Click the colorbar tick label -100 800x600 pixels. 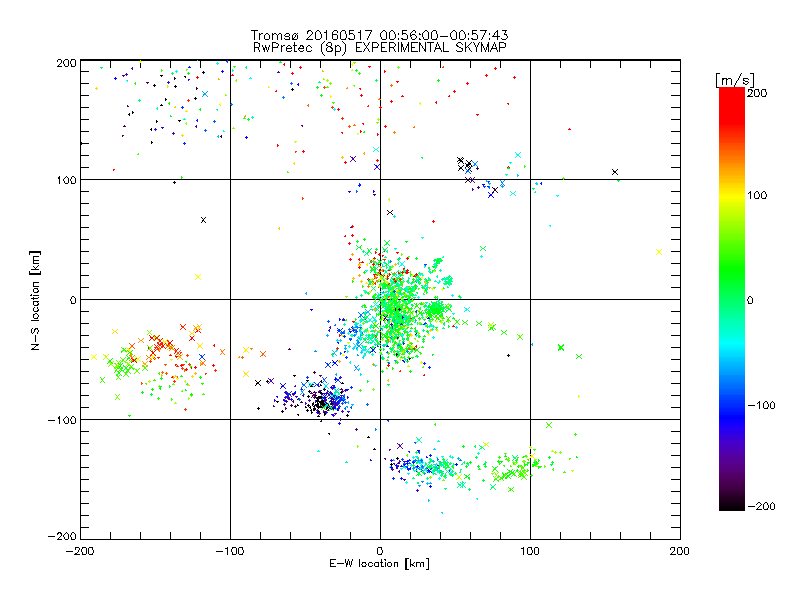point(762,406)
